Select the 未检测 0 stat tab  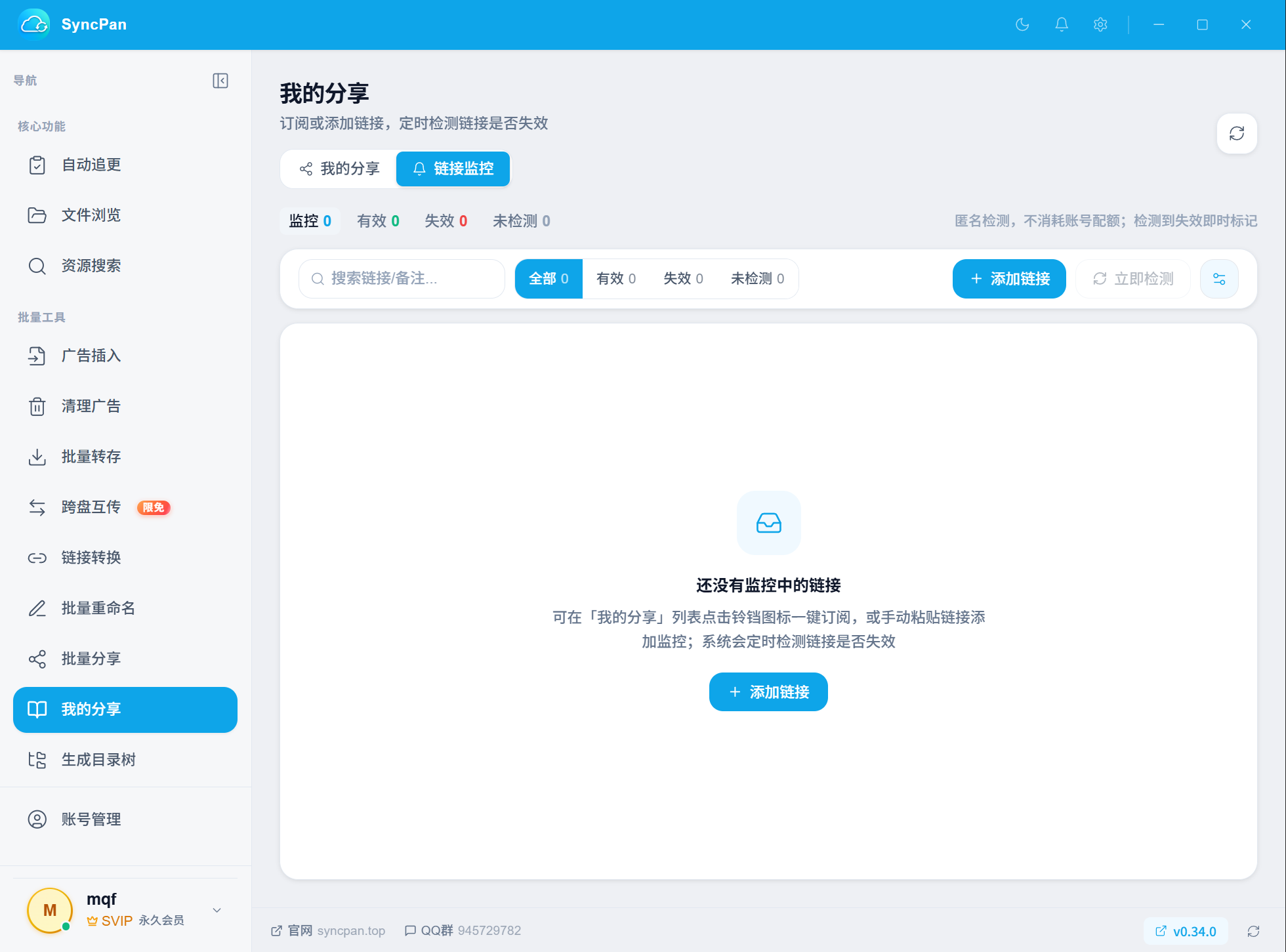[x=522, y=221]
